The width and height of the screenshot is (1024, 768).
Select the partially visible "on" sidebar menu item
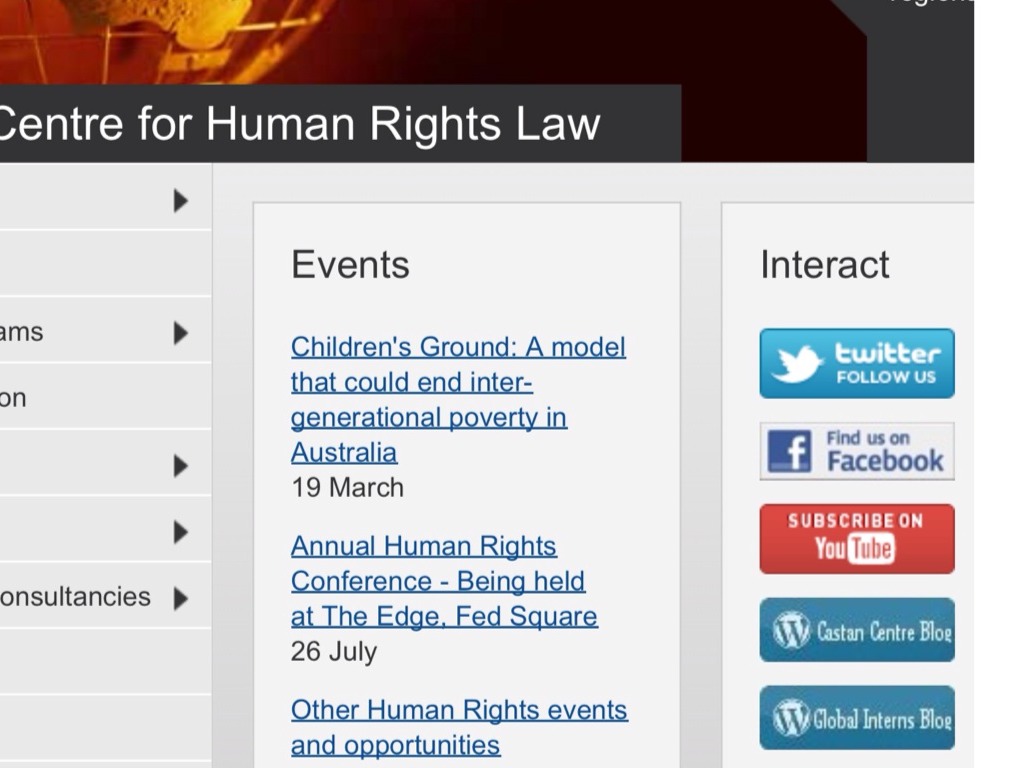click(13, 398)
